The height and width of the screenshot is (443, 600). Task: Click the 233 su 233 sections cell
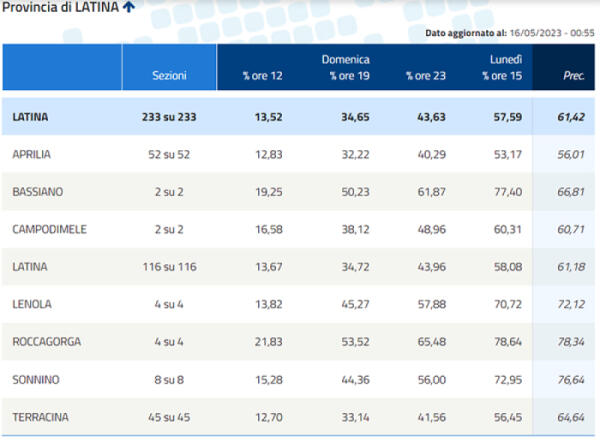pos(169,117)
